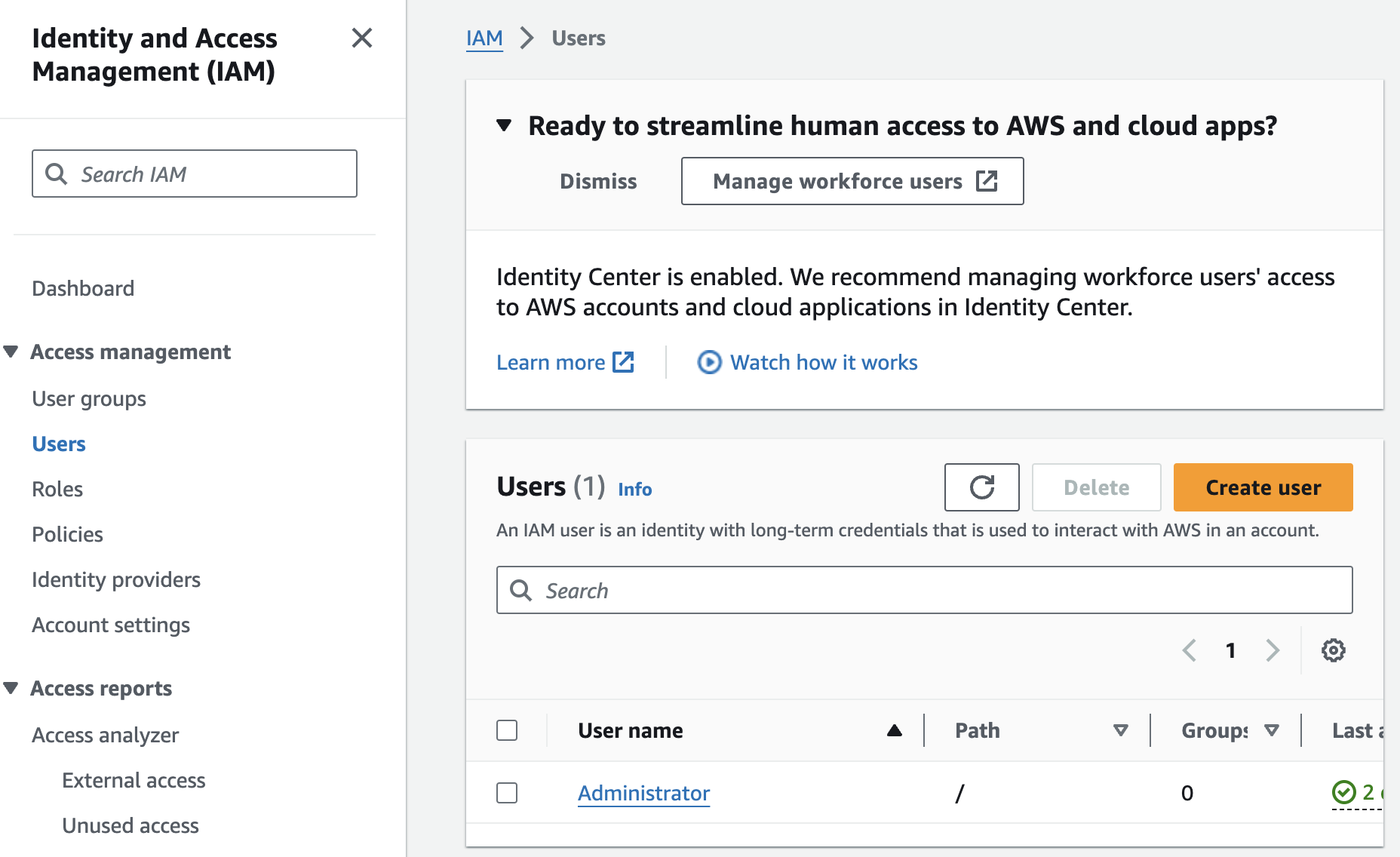Sort users by Groups column arrow
The height and width of the screenshot is (857, 1400).
pyautogui.click(x=1272, y=730)
